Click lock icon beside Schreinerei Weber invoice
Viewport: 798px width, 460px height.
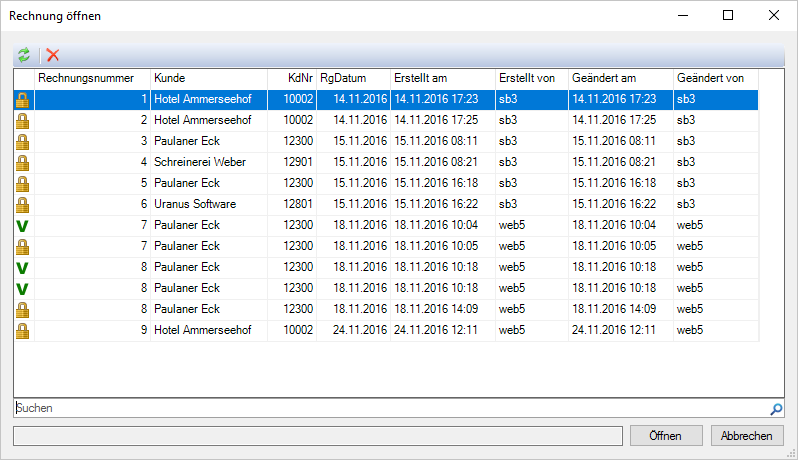tap(23, 162)
